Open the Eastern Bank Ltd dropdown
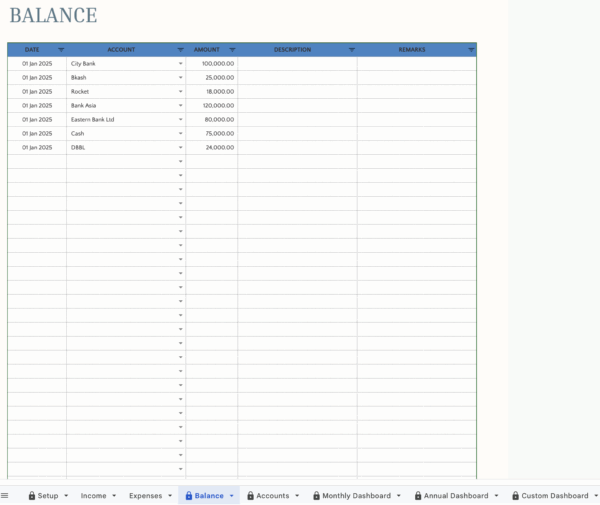 [x=181, y=119]
